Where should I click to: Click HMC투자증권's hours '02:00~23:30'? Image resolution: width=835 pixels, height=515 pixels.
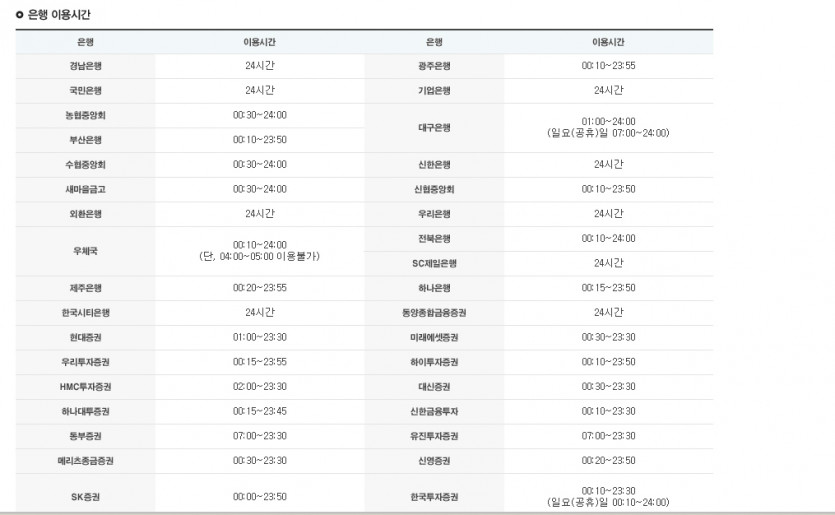(x=259, y=386)
